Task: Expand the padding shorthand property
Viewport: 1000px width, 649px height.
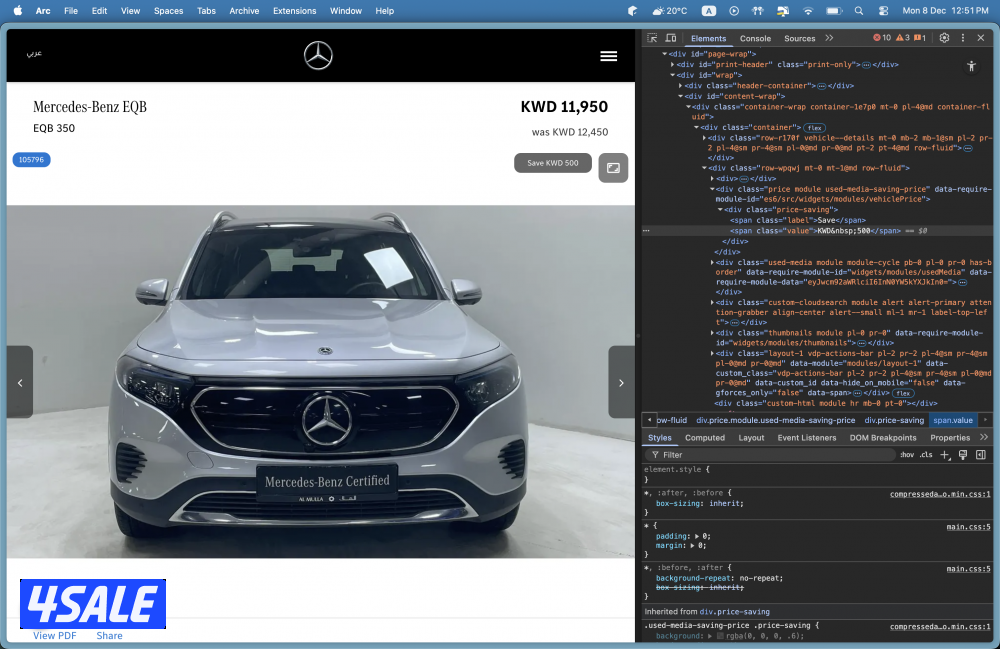Action: tap(696, 536)
